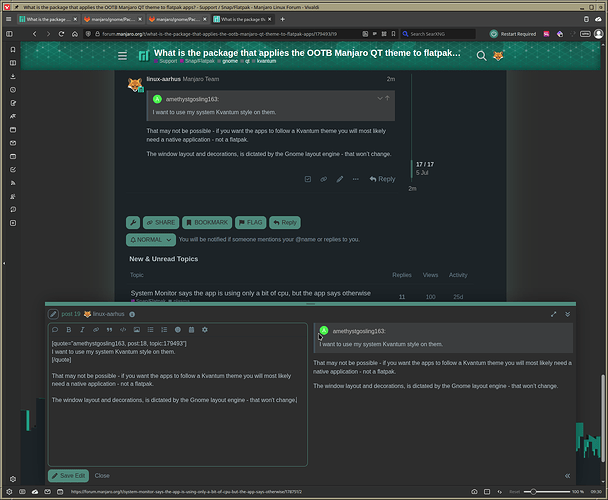The width and height of the screenshot is (608, 500).
Task: Expand the composer to full screen
Action: [553, 314]
